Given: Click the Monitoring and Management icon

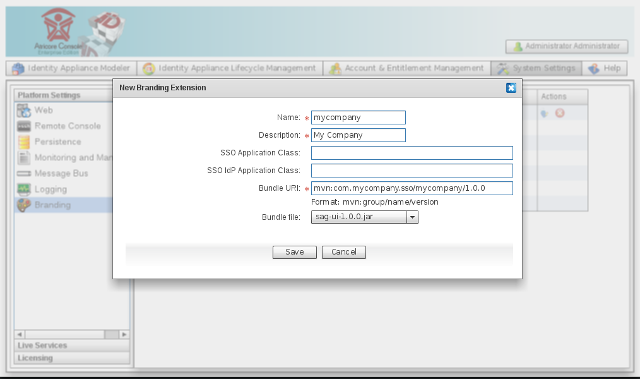Looking at the screenshot, I should tap(24, 157).
